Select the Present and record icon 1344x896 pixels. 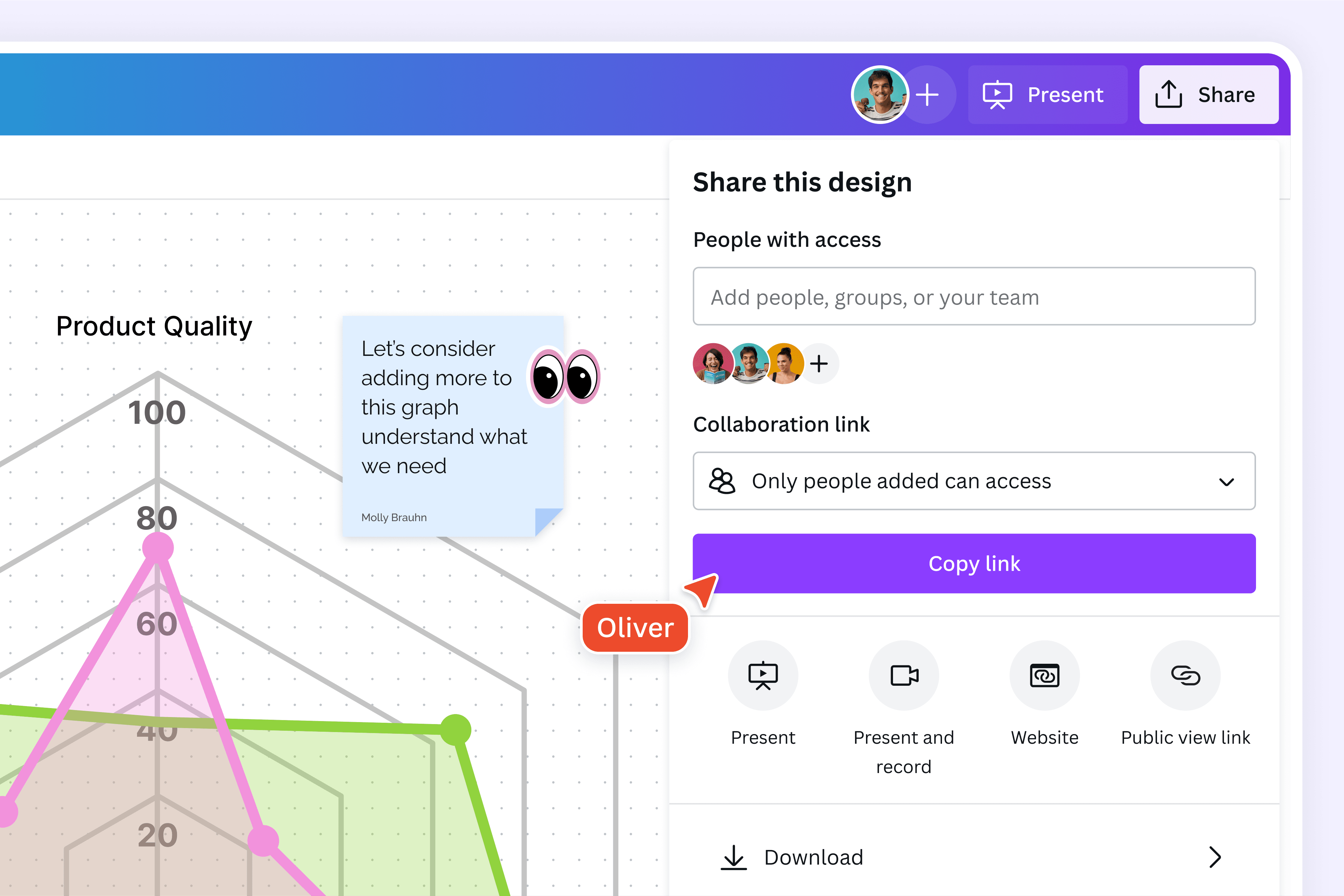pos(904,675)
